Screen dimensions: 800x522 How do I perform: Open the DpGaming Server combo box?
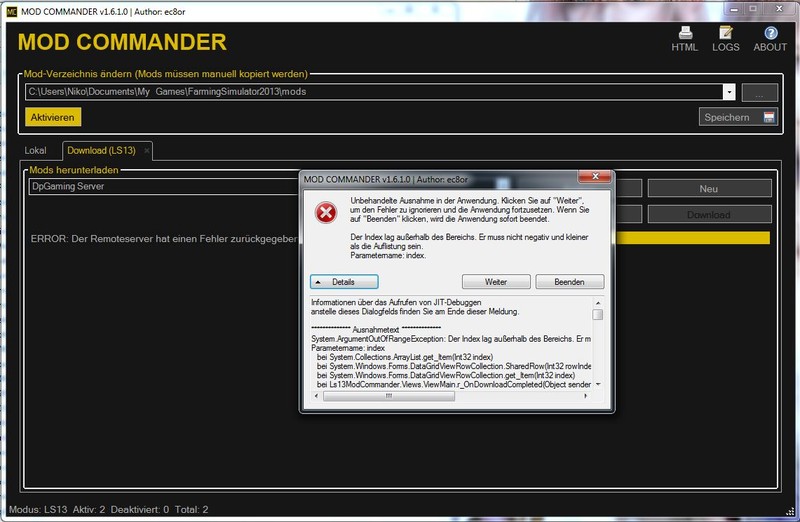pyautogui.click(x=163, y=186)
